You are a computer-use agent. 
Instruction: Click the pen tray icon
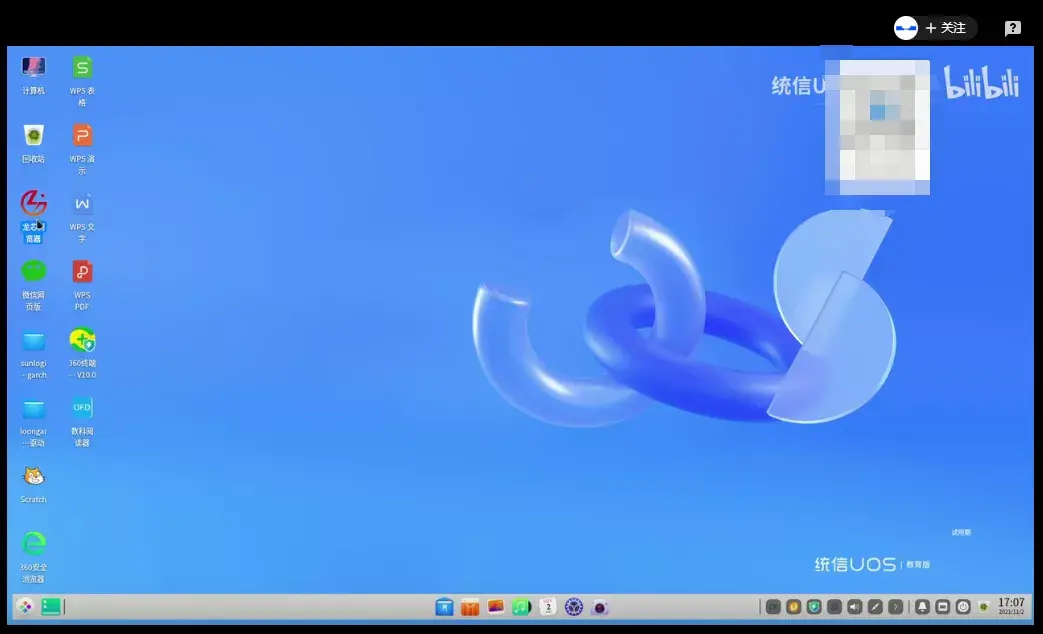tap(875, 607)
